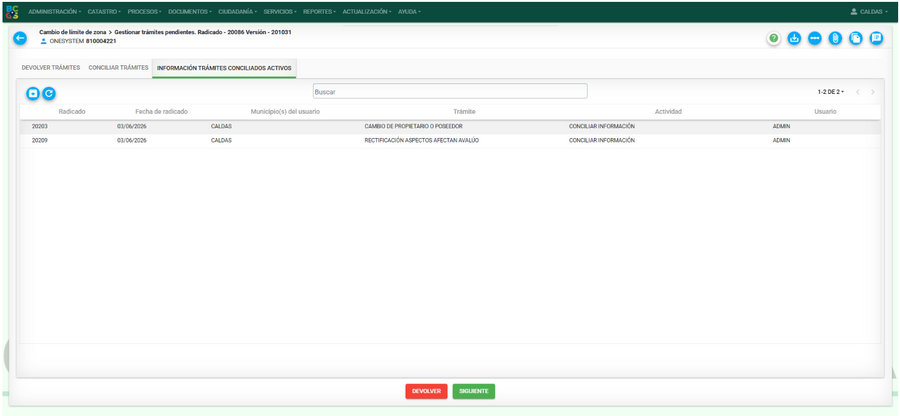The image size is (900, 416).
Task: Click CAMBIO DE PROPIETARIO O POSEEDOR cell
Action: pos(413,126)
